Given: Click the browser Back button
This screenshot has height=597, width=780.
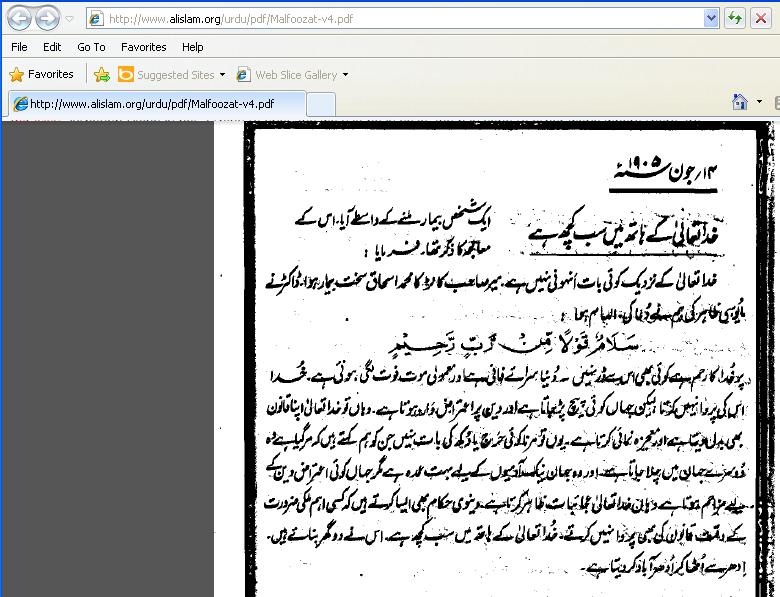Looking at the screenshot, I should 19,18.
